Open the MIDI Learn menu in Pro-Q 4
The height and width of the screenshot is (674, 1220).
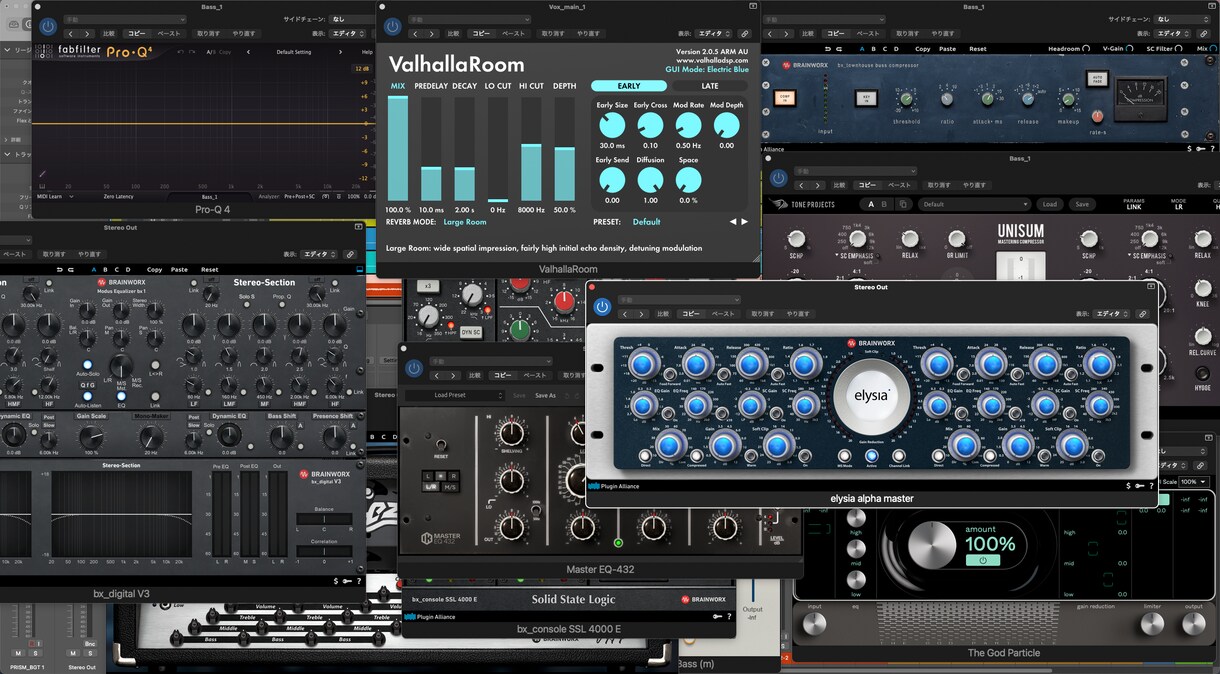56,196
